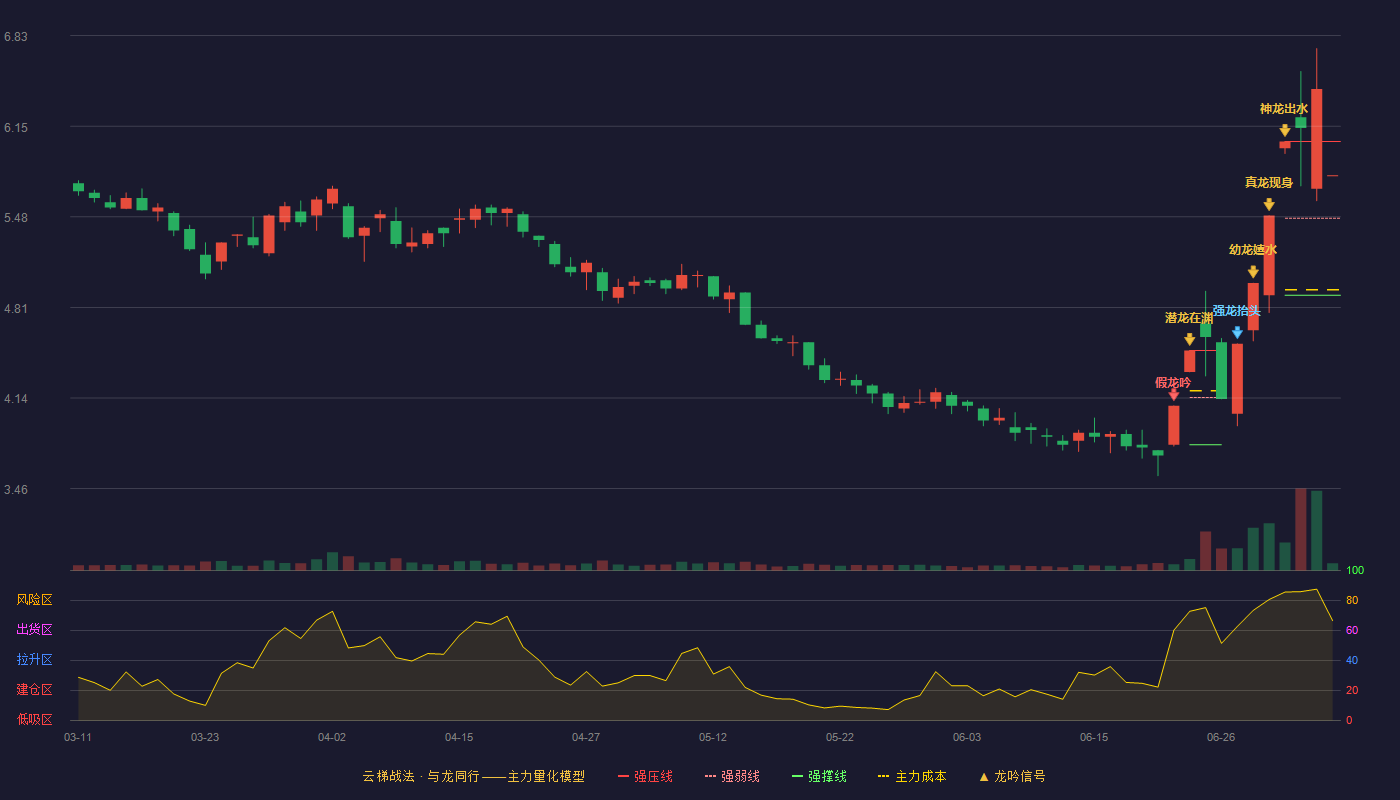Click the 出货区 zone label

pos(34,630)
